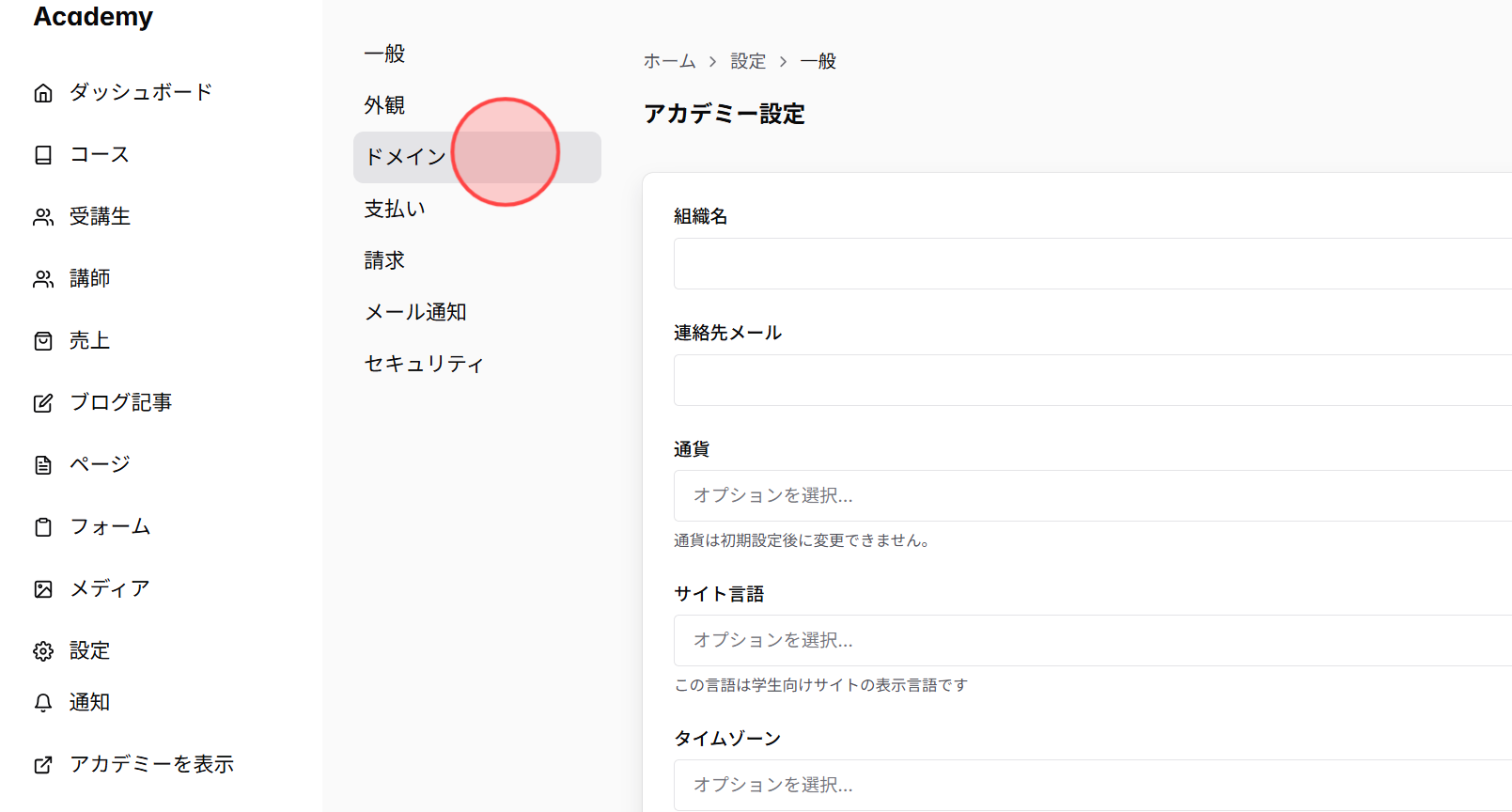1512x812 pixels.
Task: Click 設定 in the breadcrumb
Action: (x=748, y=61)
